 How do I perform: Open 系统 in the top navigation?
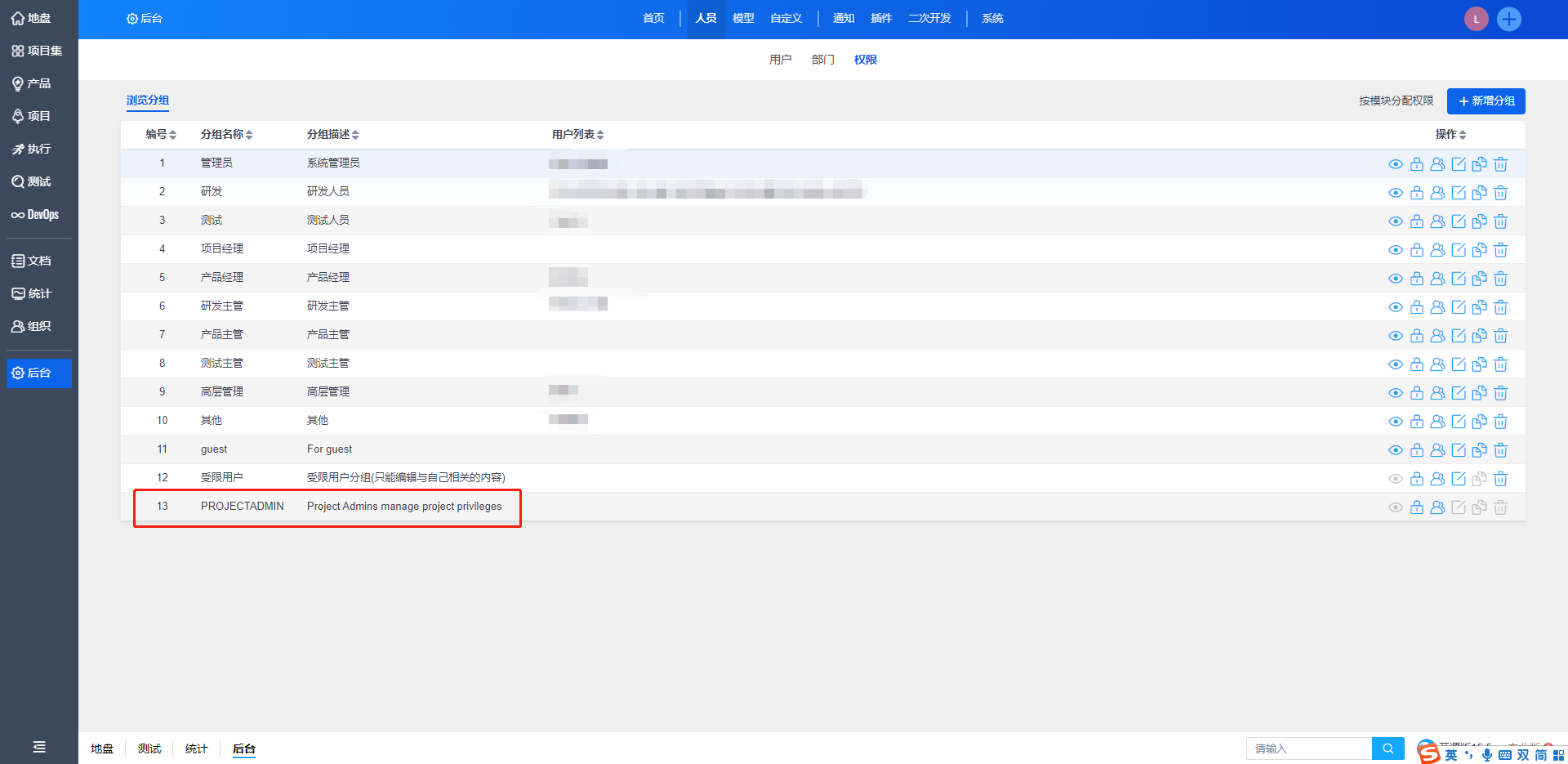pos(992,18)
